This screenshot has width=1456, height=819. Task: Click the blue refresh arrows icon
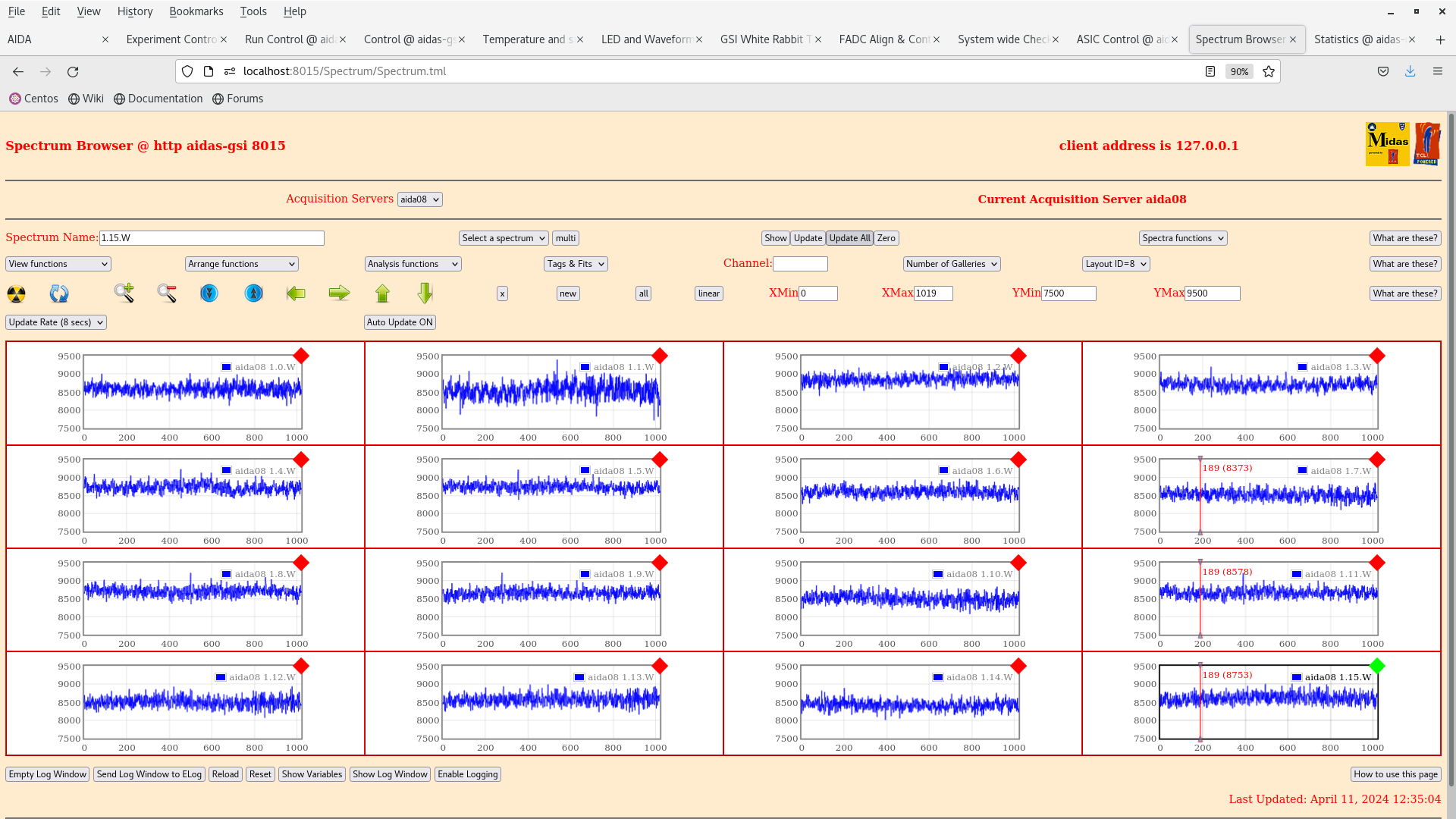pyautogui.click(x=59, y=293)
